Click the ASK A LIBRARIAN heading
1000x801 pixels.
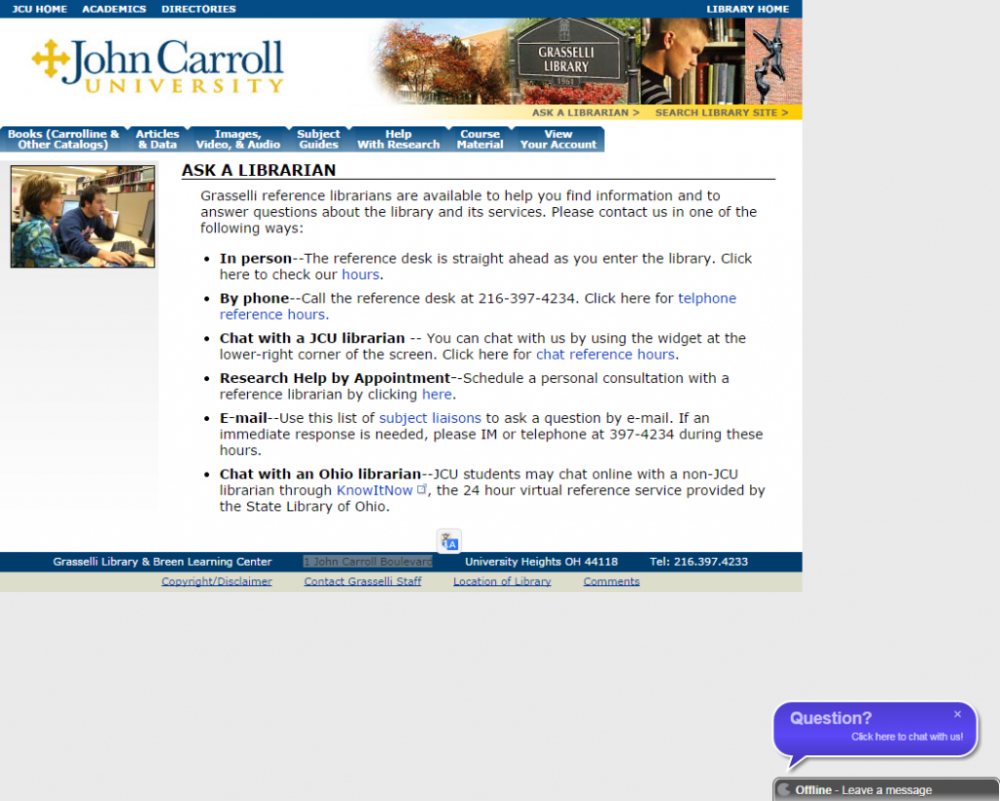click(258, 170)
